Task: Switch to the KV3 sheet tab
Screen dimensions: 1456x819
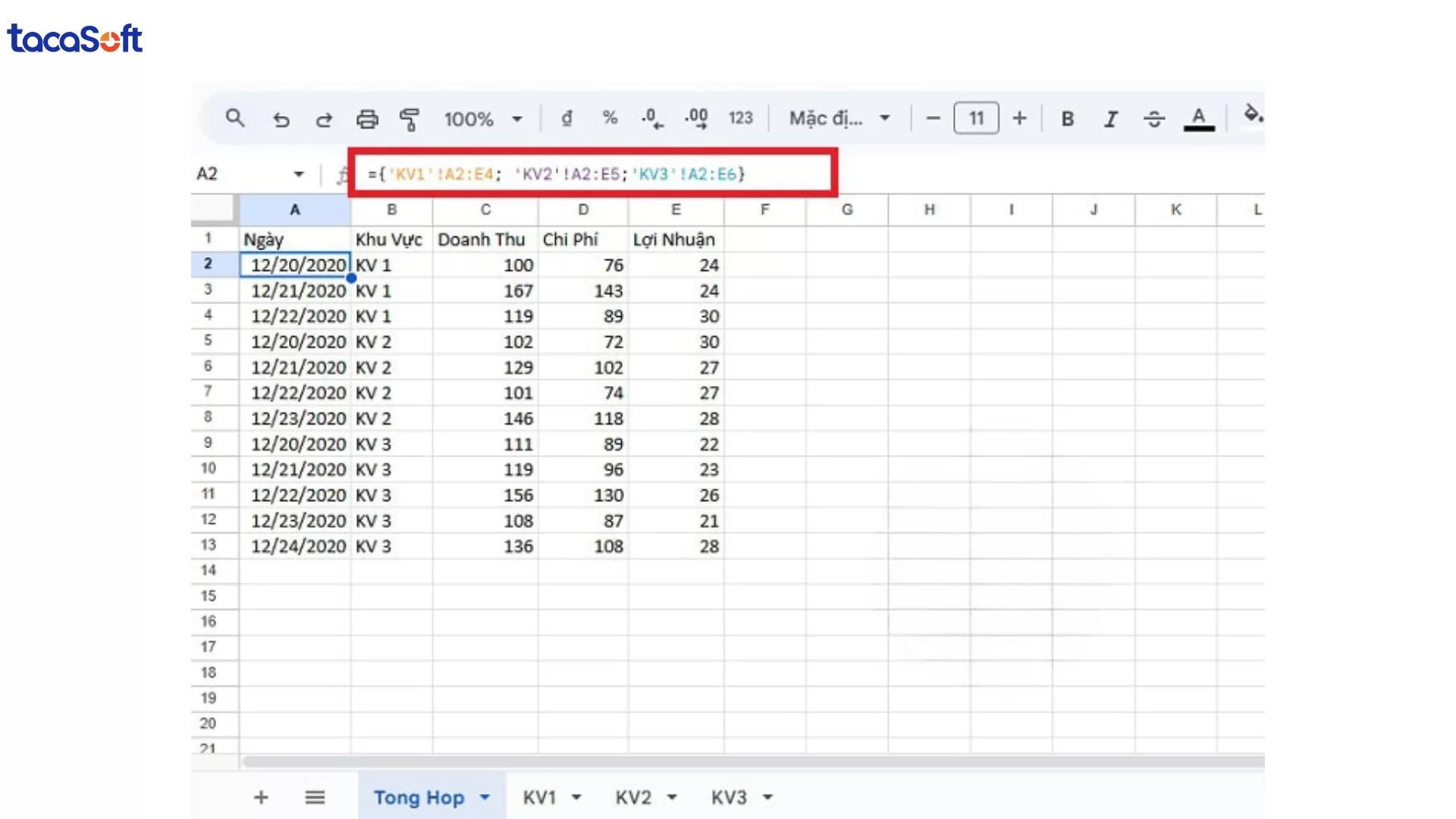Action: 730,797
